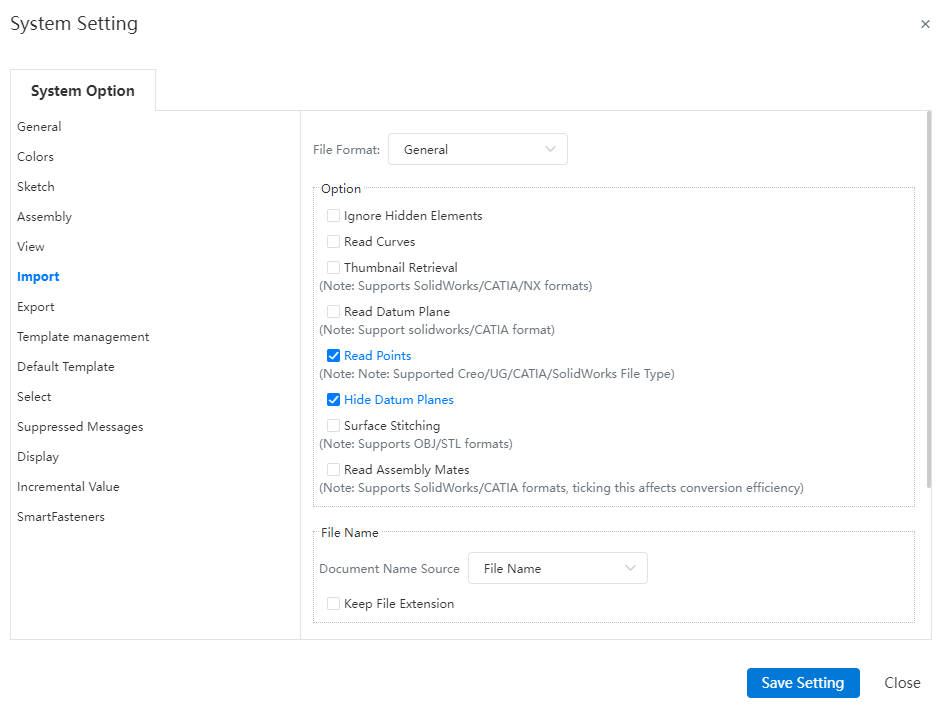
Task: Enable Keep File Extension checkbox
Action: (x=333, y=603)
